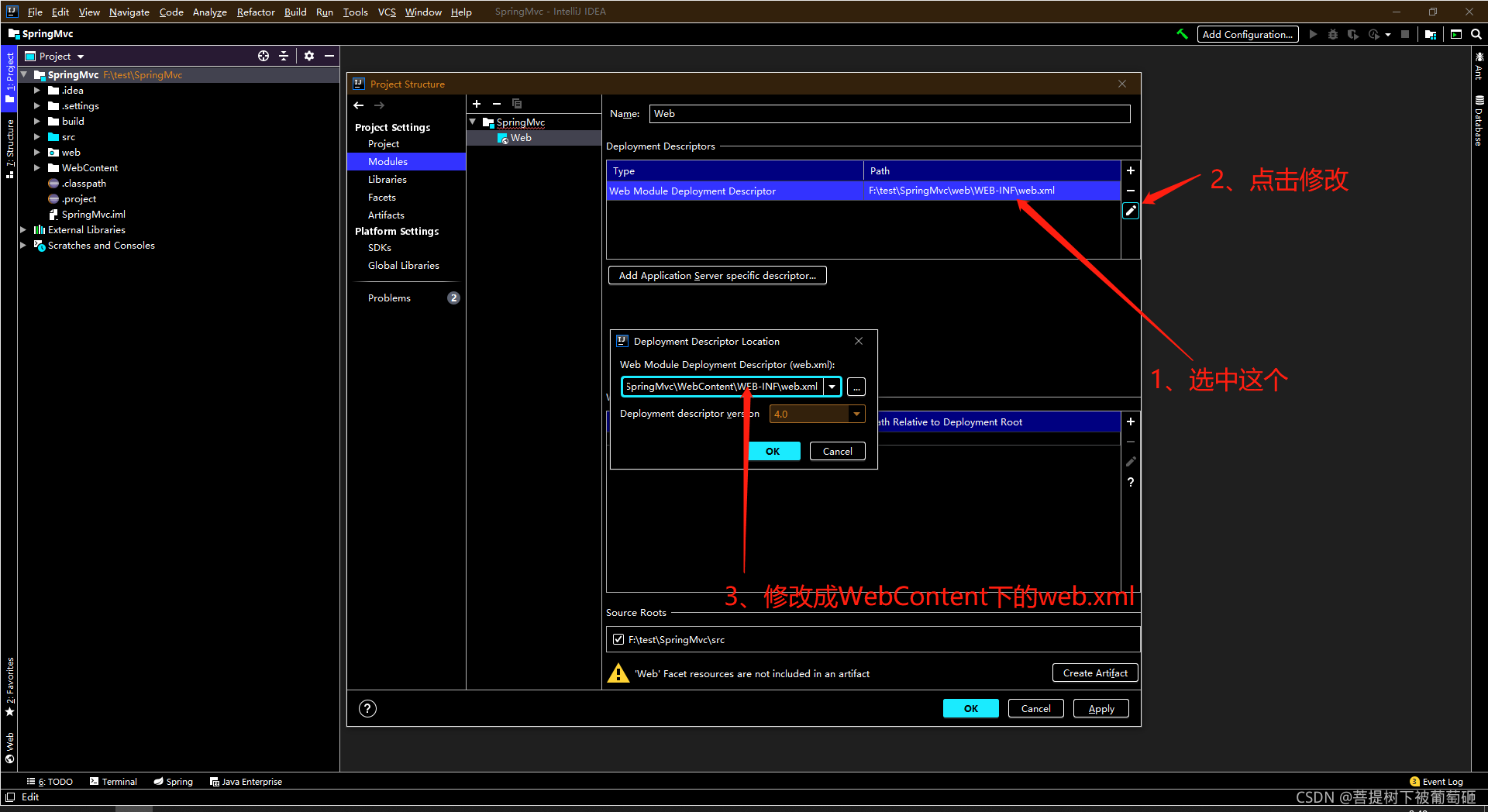Click the Build Project hammer icon
This screenshot has height=812, width=1488.
coord(1182,34)
